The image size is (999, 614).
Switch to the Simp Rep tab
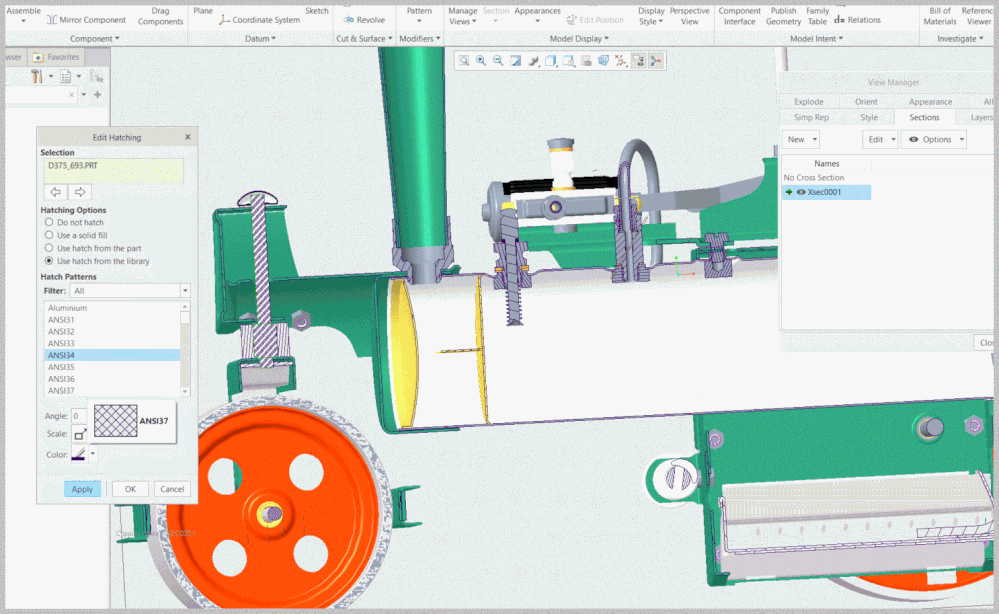(x=811, y=117)
